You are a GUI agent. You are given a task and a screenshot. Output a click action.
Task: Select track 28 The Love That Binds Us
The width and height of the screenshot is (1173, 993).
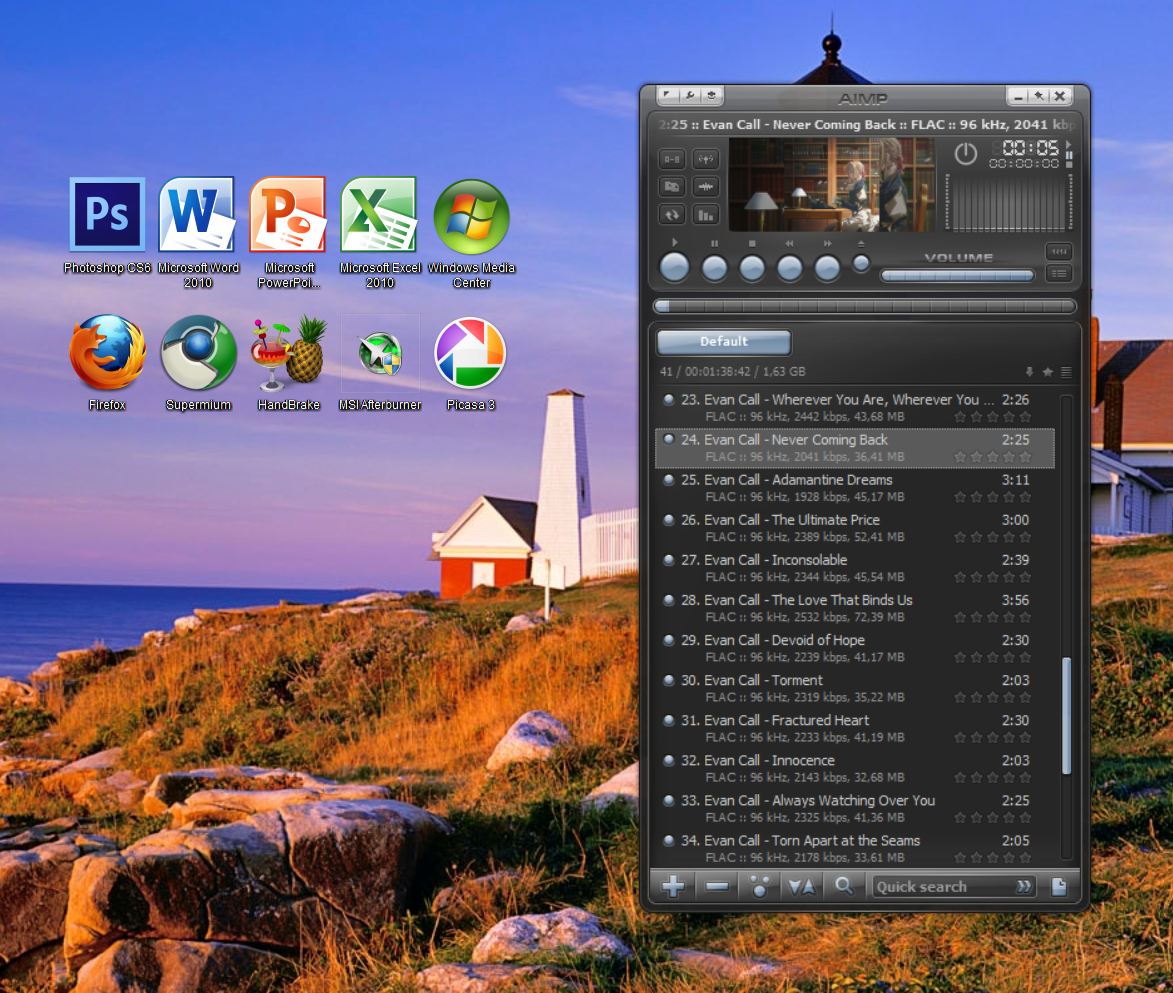click(x=855, y=608)
